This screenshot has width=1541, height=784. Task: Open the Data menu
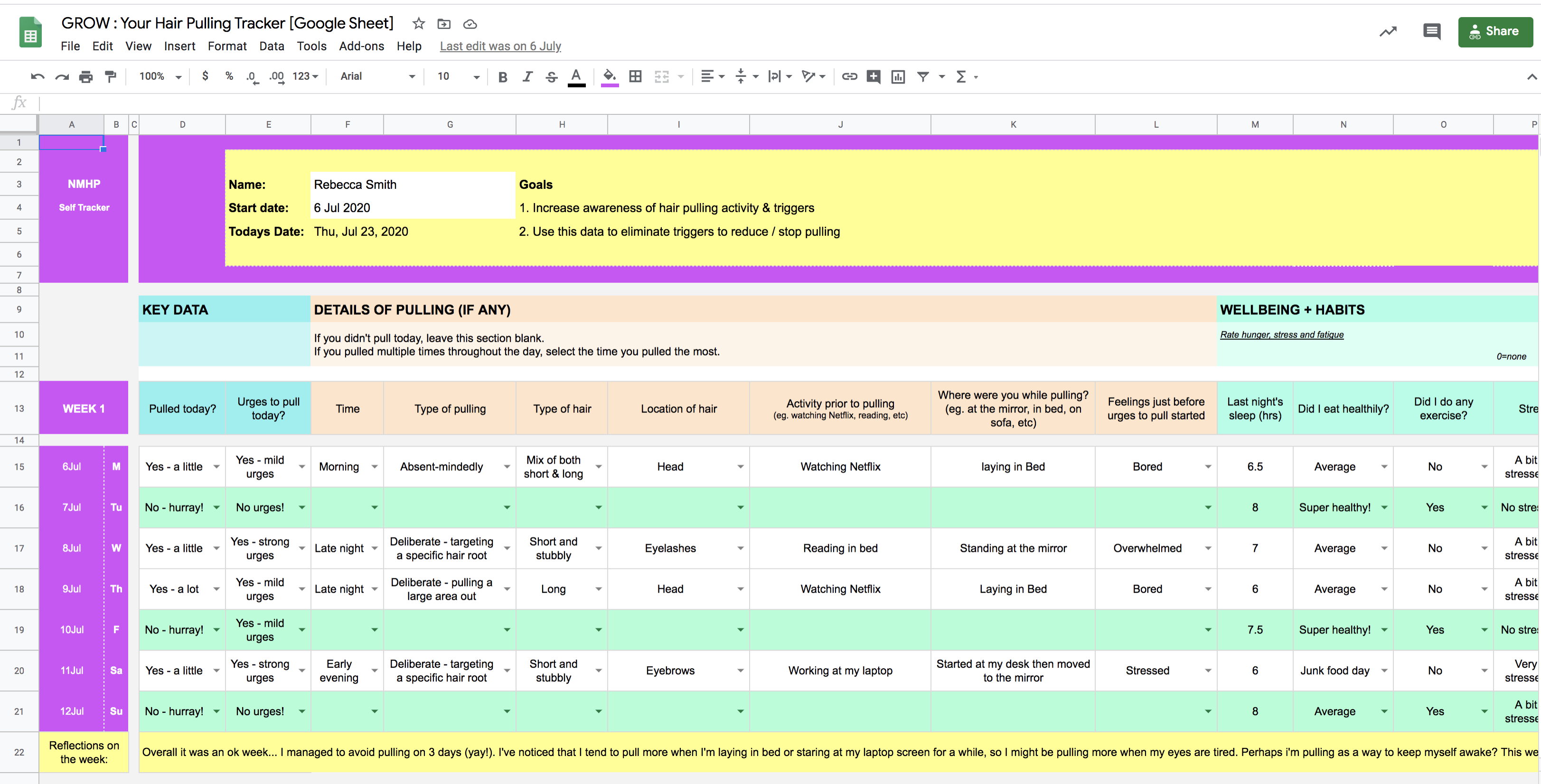point(269,46)
